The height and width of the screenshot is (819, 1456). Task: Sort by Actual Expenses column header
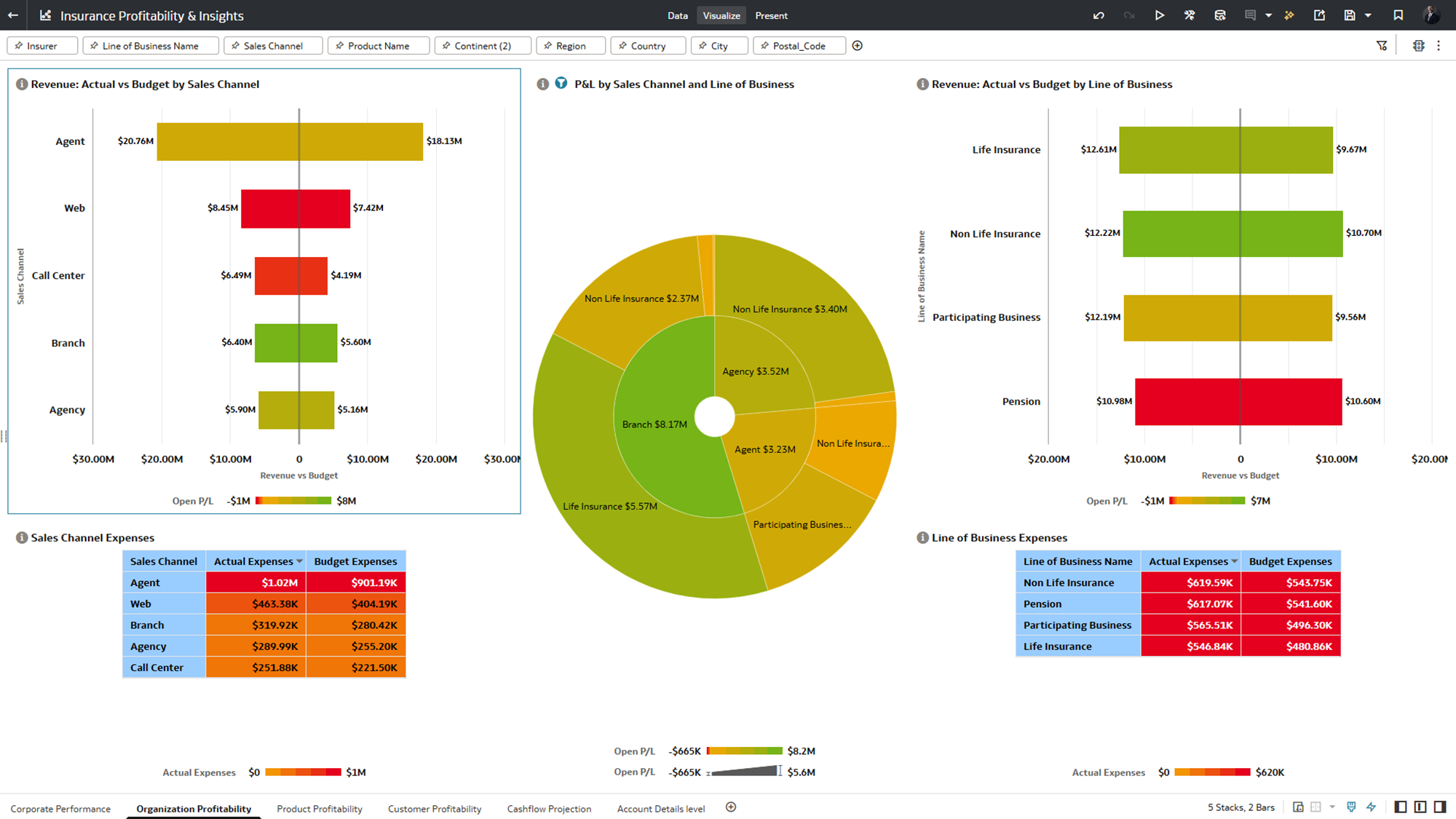[x=253, y=561]
